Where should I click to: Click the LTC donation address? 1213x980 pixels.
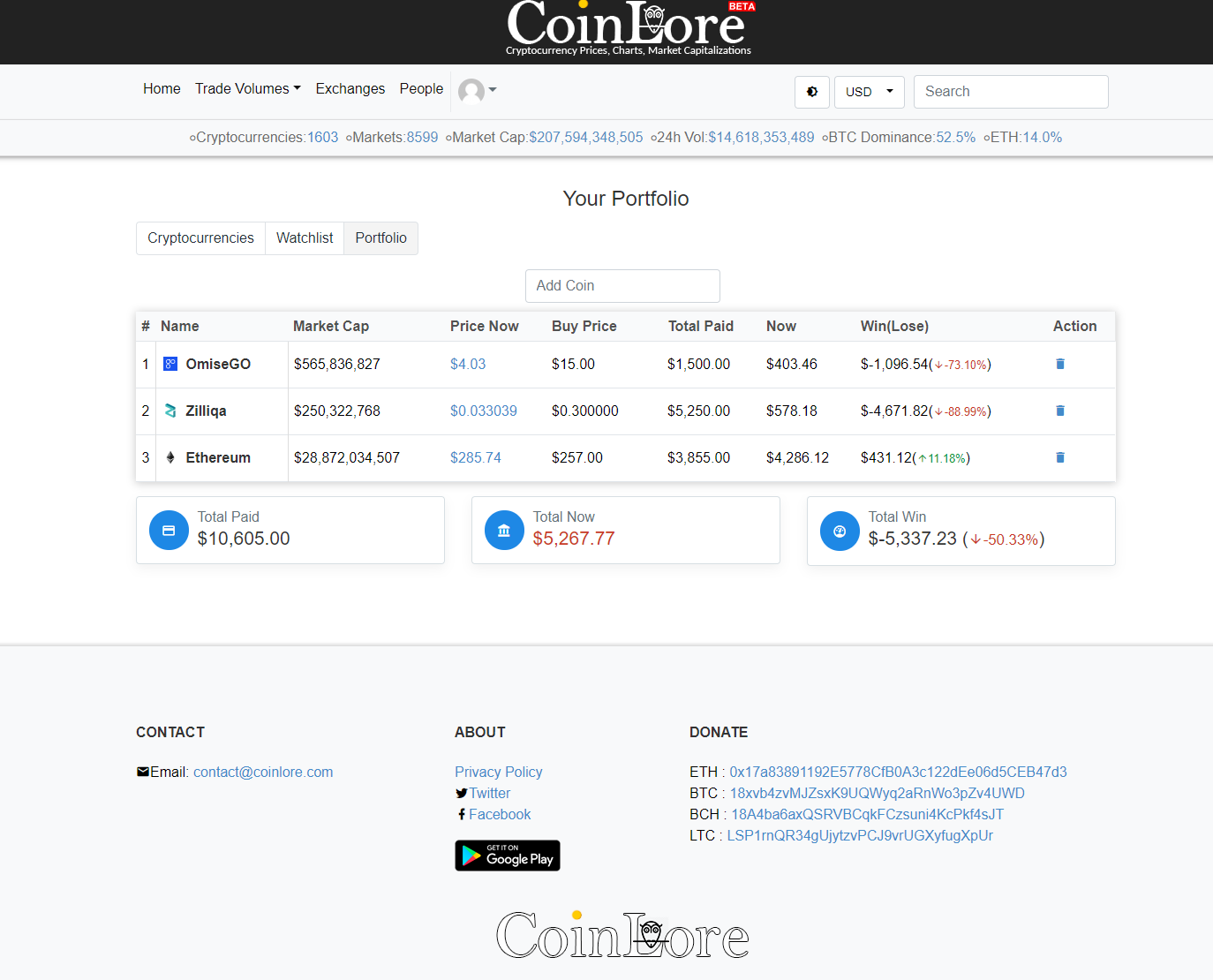pos(860,835)
